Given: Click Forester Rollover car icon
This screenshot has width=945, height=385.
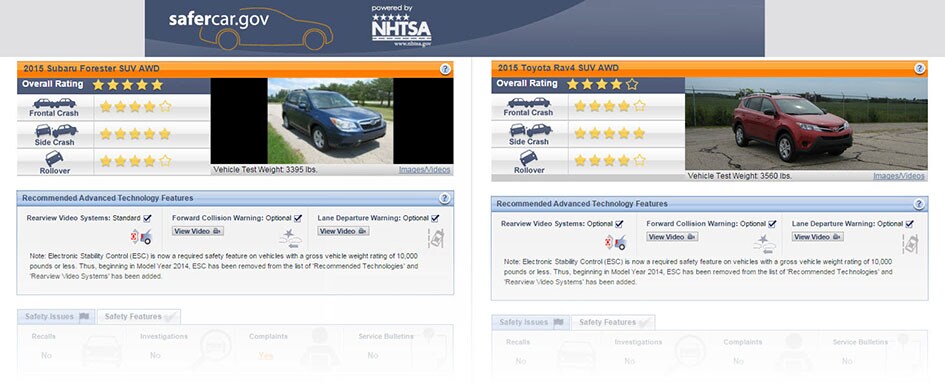Looking at the screenshot, I should 54,158.
